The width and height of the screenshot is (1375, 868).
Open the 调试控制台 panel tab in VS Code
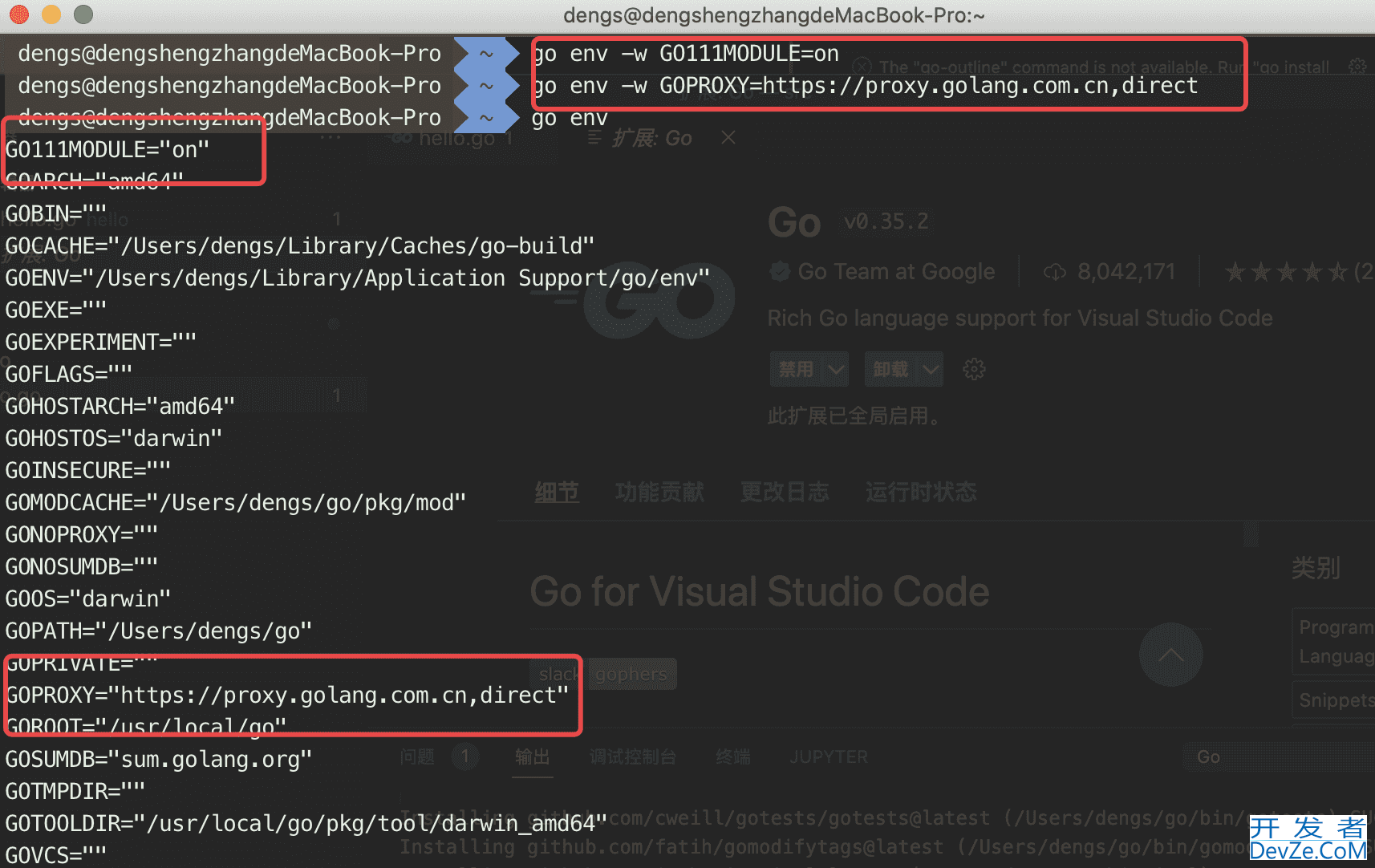click(x=633, y=756)
